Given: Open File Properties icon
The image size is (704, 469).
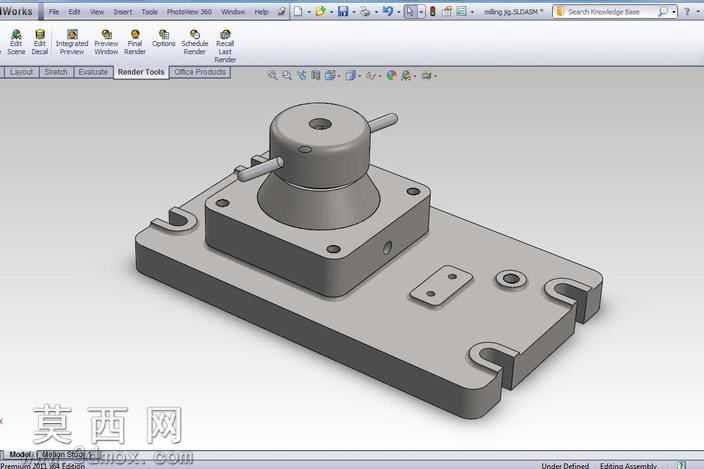Looking at the screenshot, I should click(447, 12).
